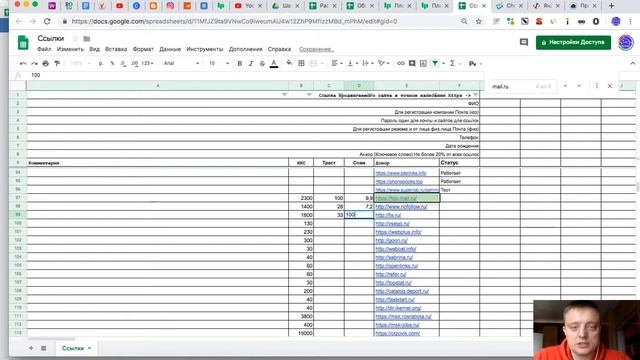Collapse the menus with up chevron
The image size is (640, 360).
point(633,63)
